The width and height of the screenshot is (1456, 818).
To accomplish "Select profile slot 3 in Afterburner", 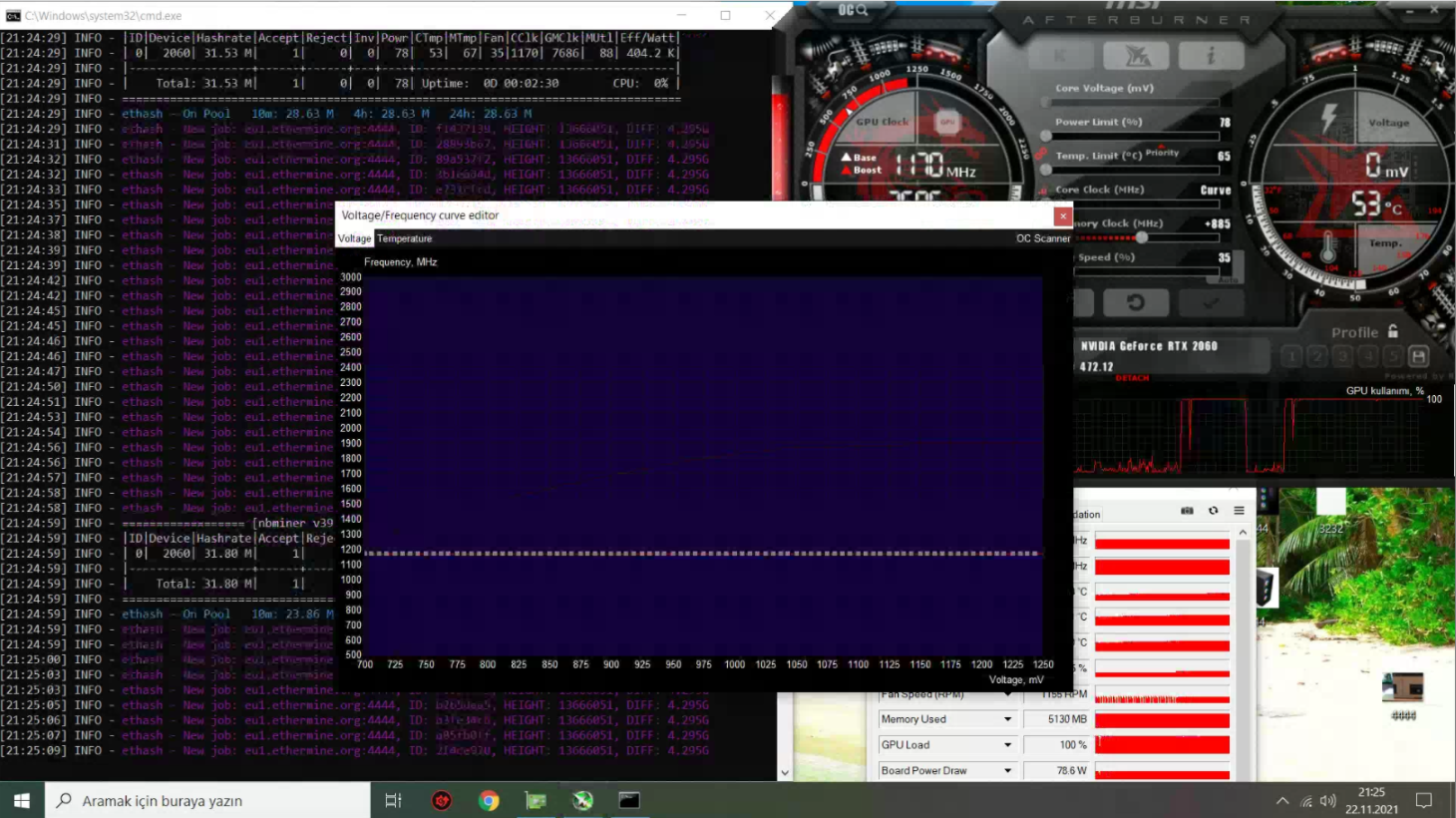I will (x=1343, y=356).
